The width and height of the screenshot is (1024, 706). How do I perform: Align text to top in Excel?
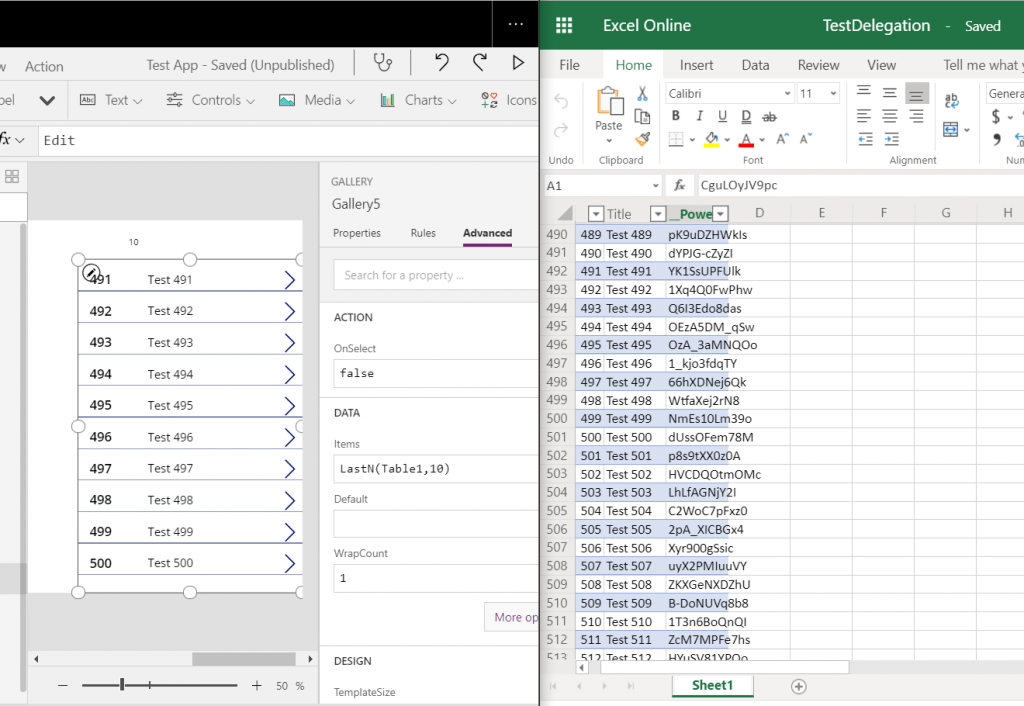point(864,92)
